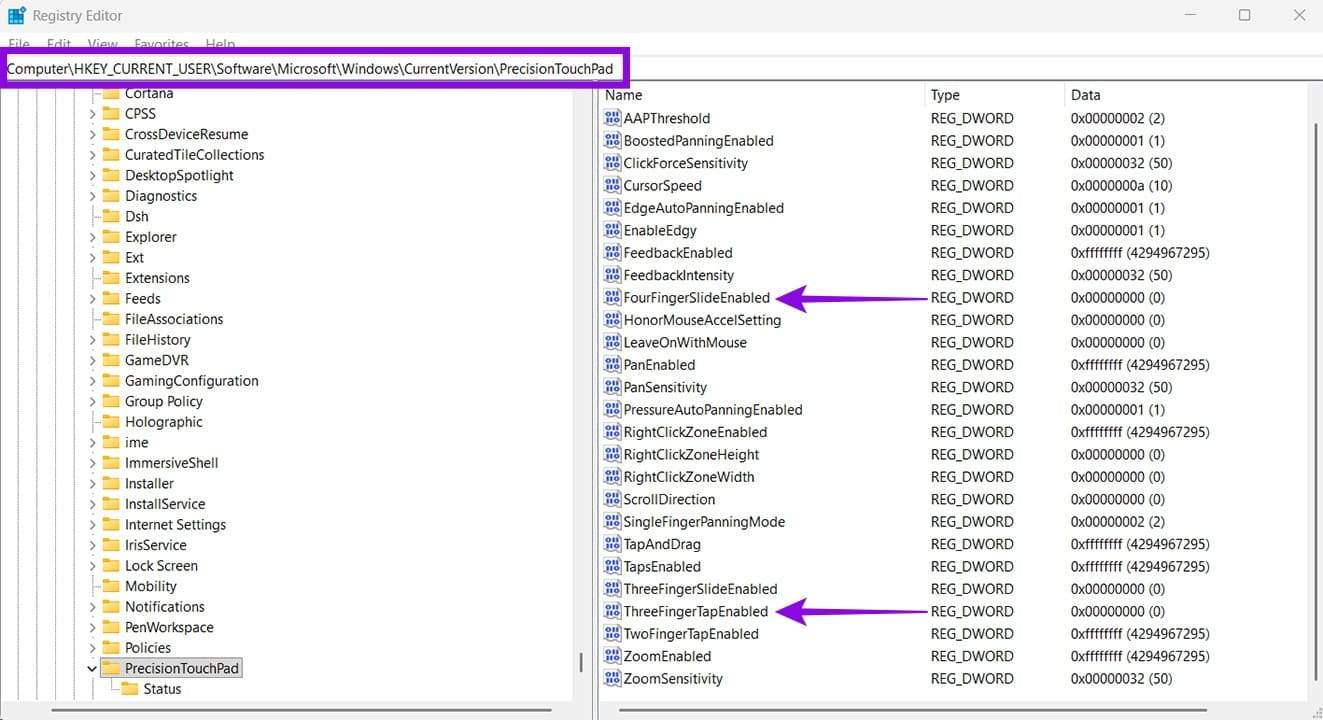Click the HonorMouseAccelSetting value icon
This screenshot has height=720, width=1323.
point(612,320)
